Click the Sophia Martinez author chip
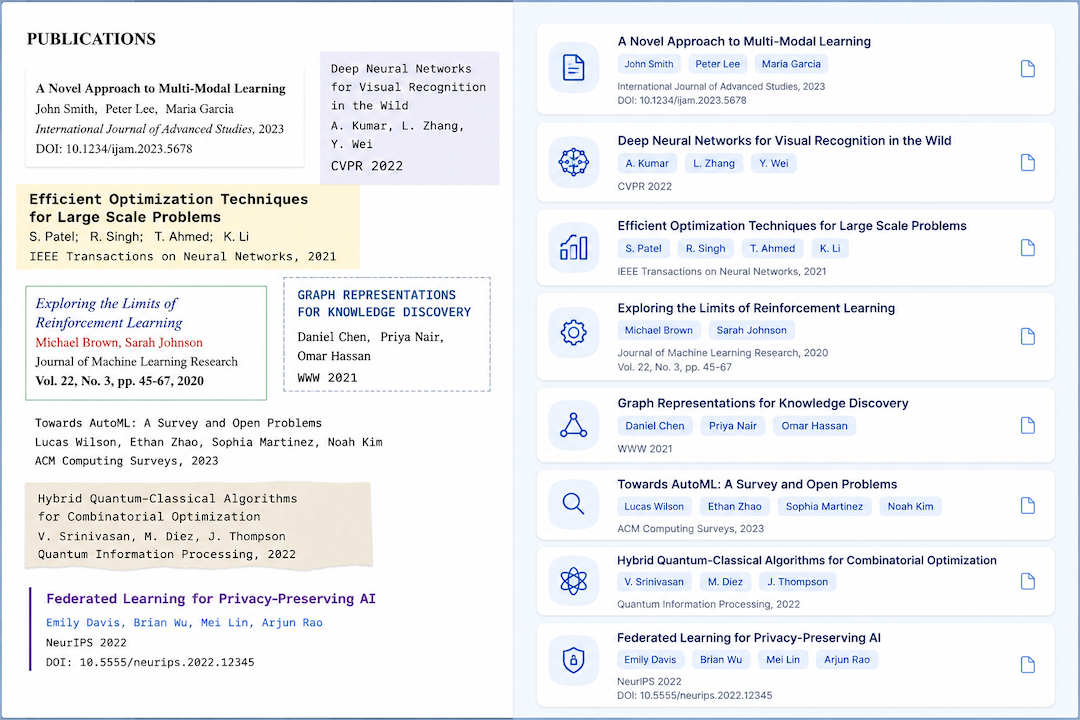 coord(824,506)
